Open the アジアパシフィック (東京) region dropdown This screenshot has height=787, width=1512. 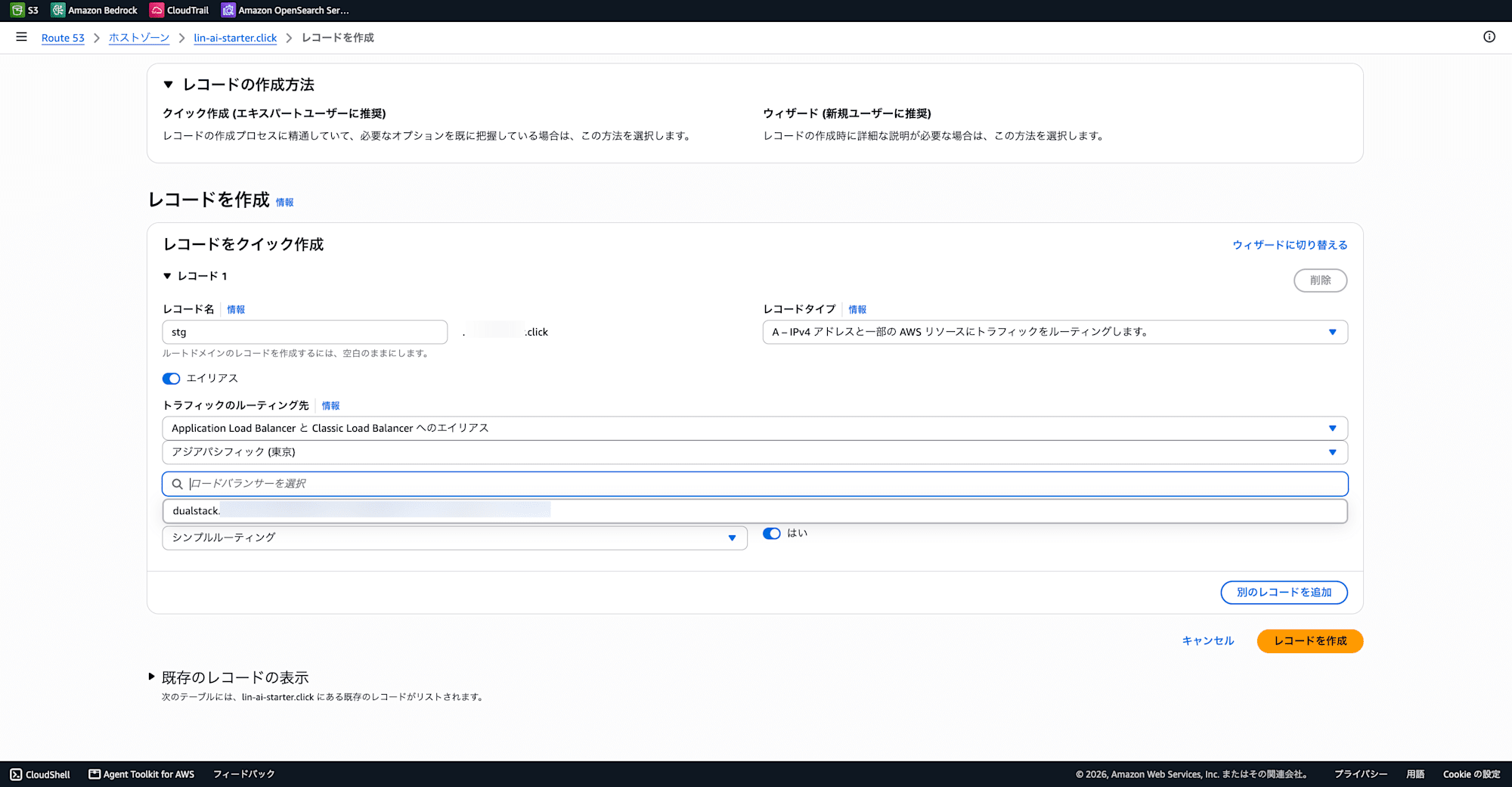[754, 452]
